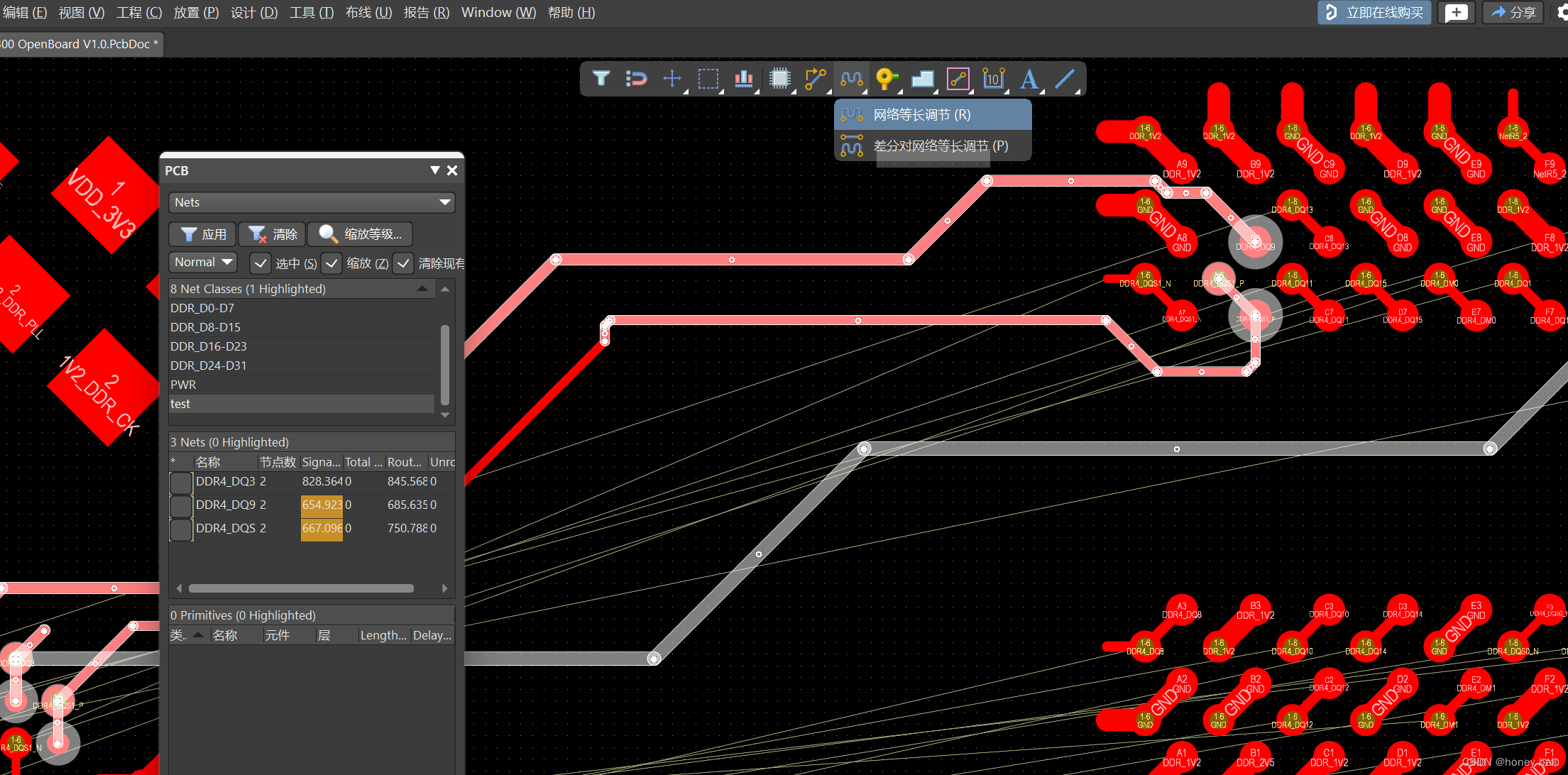The height and width of the screenshot is (775, 1568).
Task: Click the 应用 apply button
Action: coord(204,234)
